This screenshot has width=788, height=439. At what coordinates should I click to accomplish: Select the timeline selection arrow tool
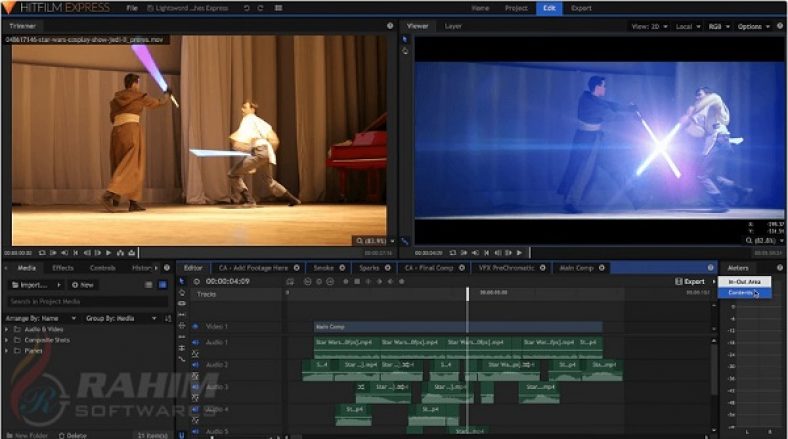(181, 282)
